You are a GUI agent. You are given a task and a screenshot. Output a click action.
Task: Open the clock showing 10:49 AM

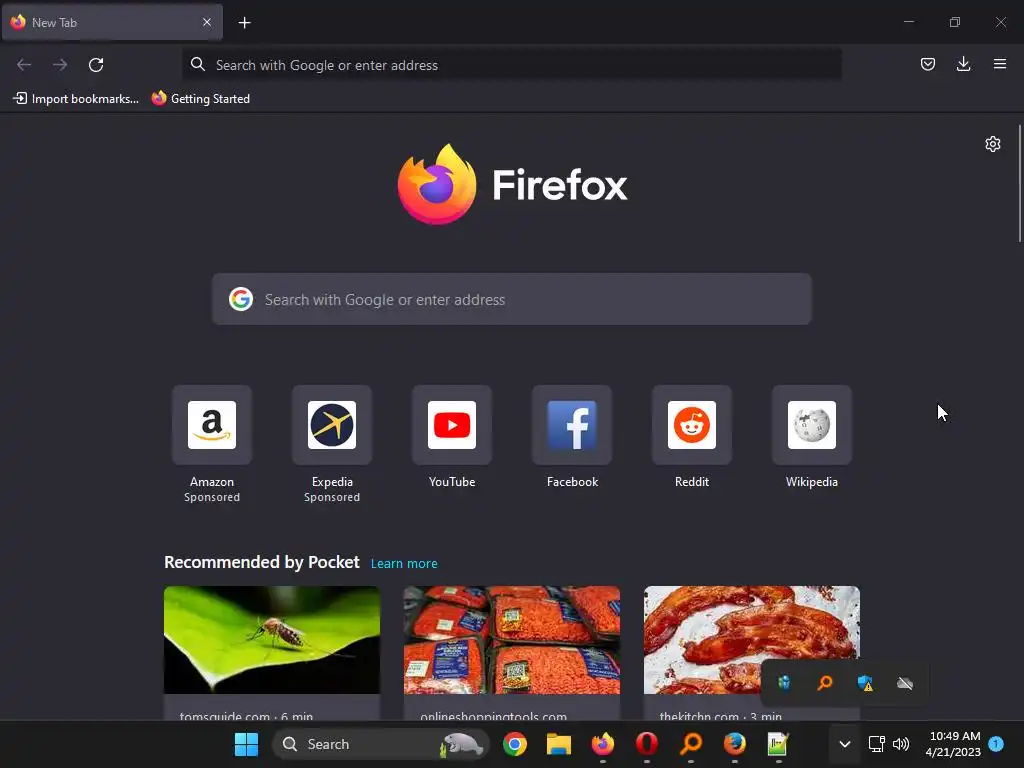pos(953,744)
